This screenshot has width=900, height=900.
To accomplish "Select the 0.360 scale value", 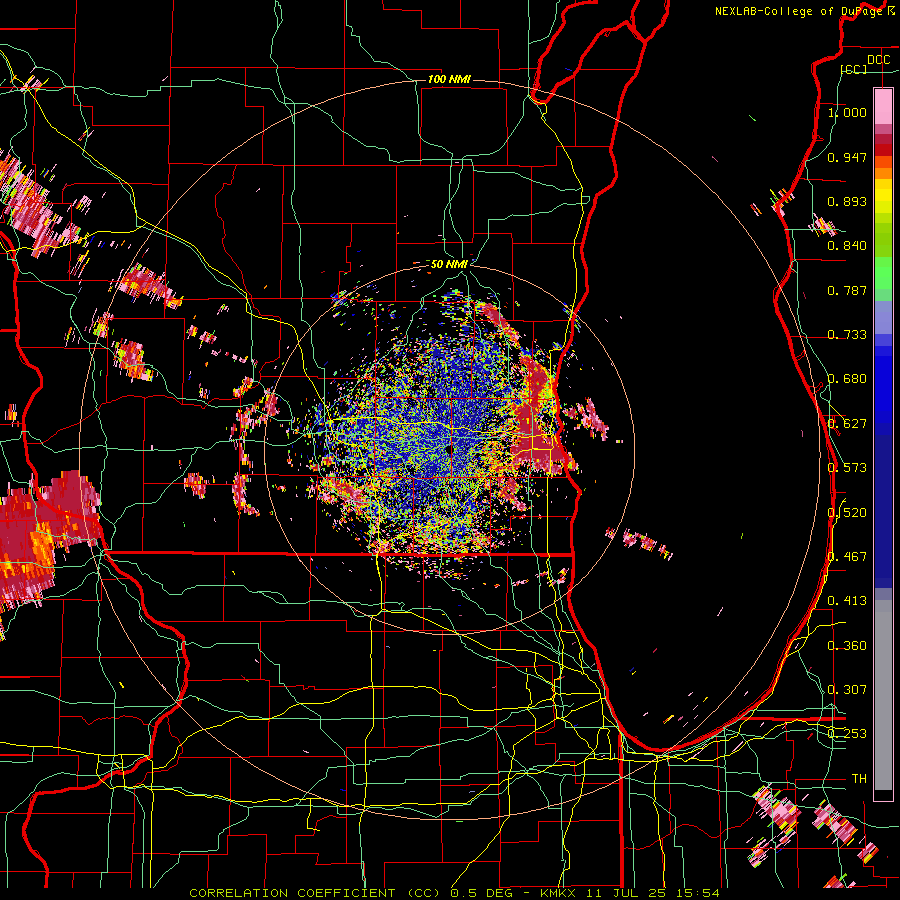I will point(847,646).
